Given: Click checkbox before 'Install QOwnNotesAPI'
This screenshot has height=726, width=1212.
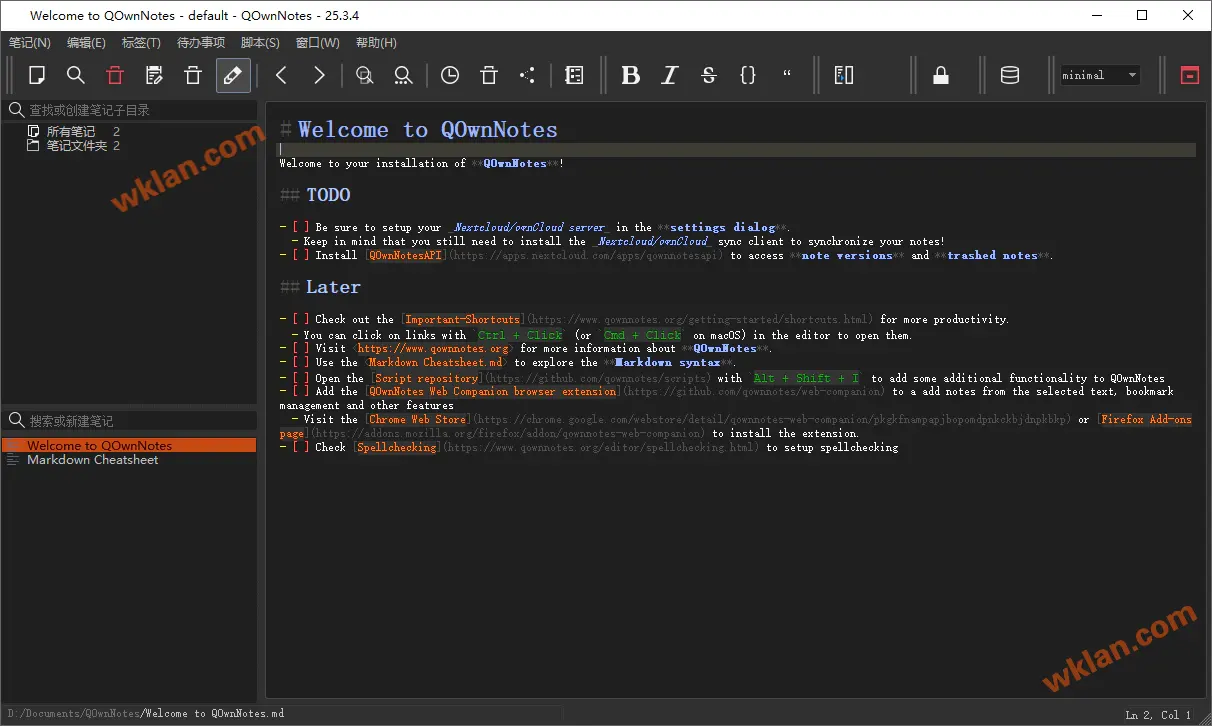Looking at the screenshot, I should pos(301,256).
